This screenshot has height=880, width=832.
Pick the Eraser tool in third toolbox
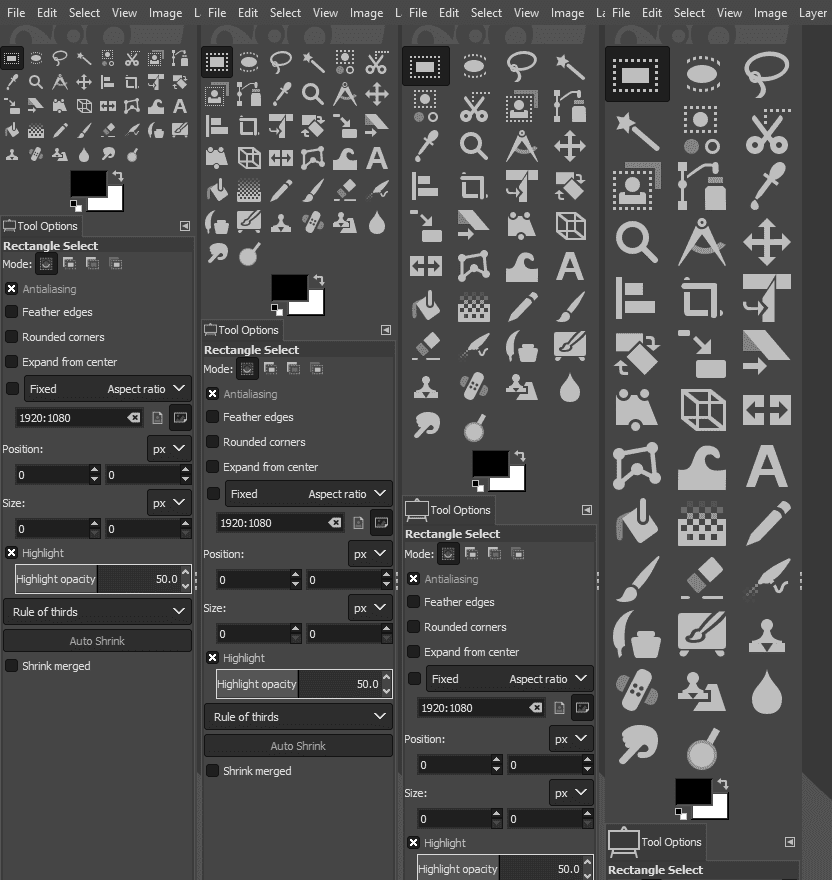(426, 346)
